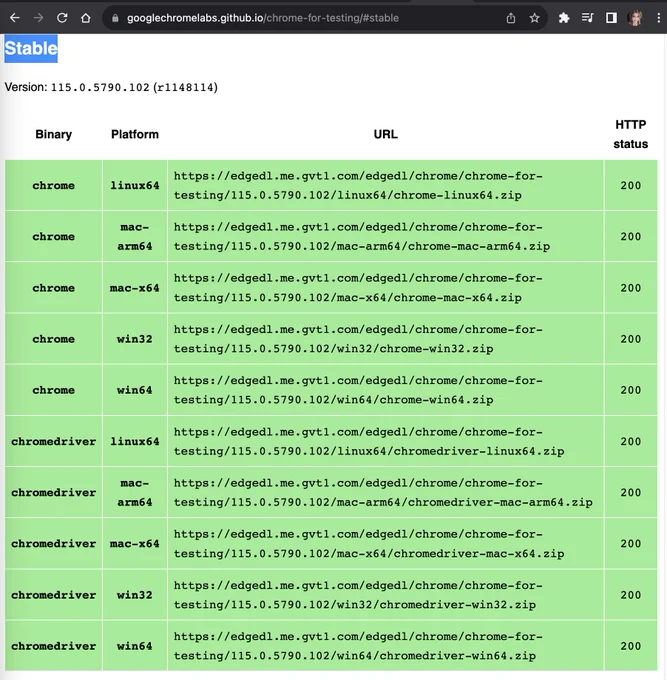Screen dimensions: 667x680
Task: Bookmark this page with the star
Action: 534,18
